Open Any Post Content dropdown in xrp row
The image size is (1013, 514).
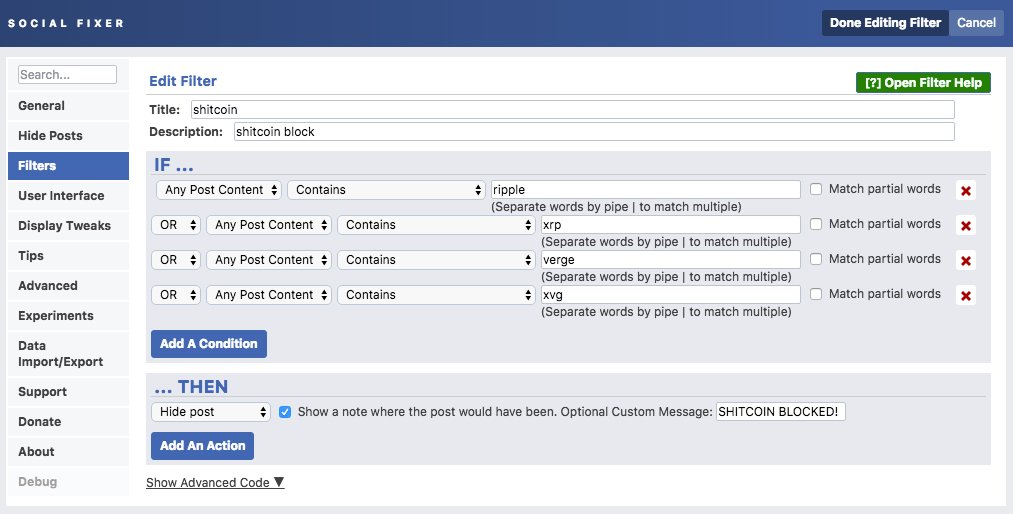tap(269, 225)
